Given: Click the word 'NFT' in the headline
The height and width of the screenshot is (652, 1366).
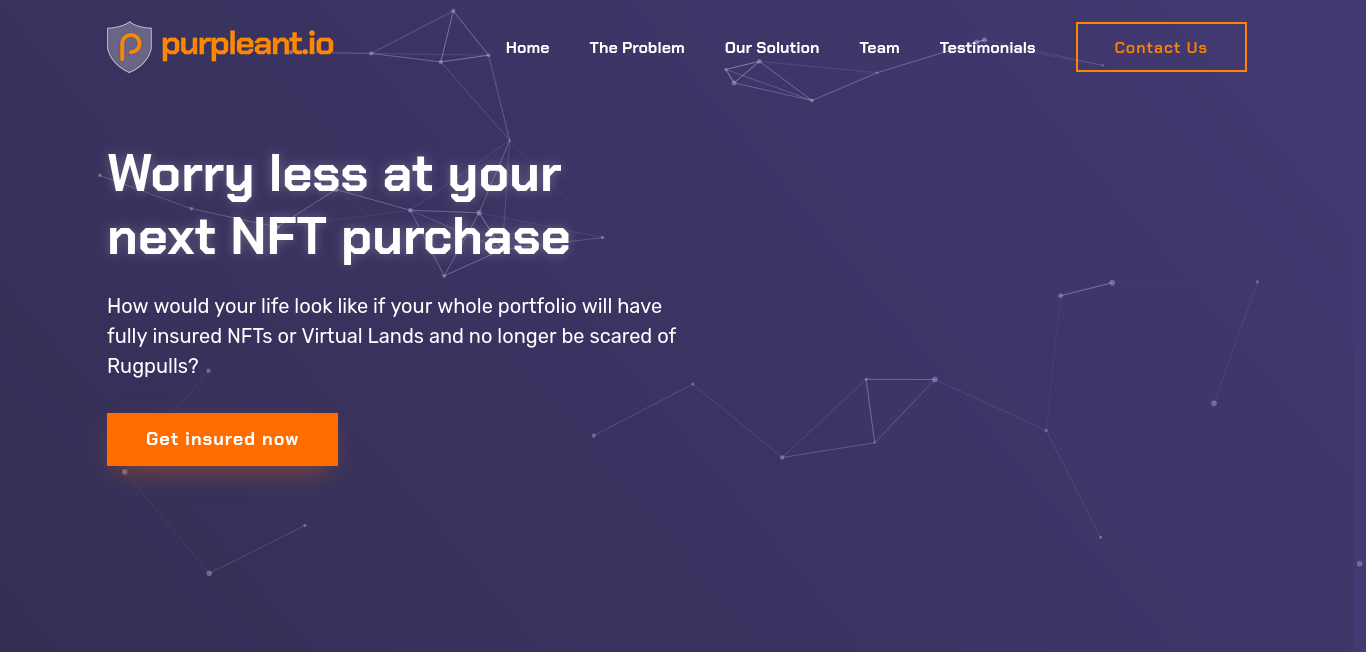Looking at the screenshot, I should (278, 238).
